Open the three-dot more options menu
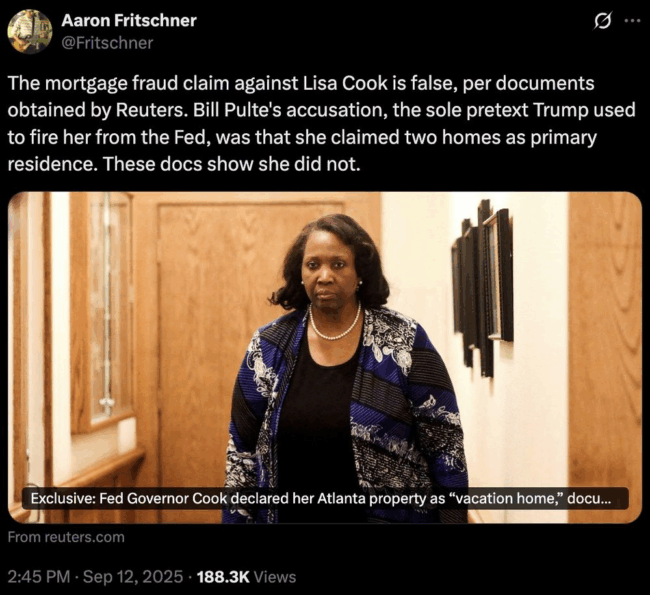 pyautogui.click(x=633, y=20)
